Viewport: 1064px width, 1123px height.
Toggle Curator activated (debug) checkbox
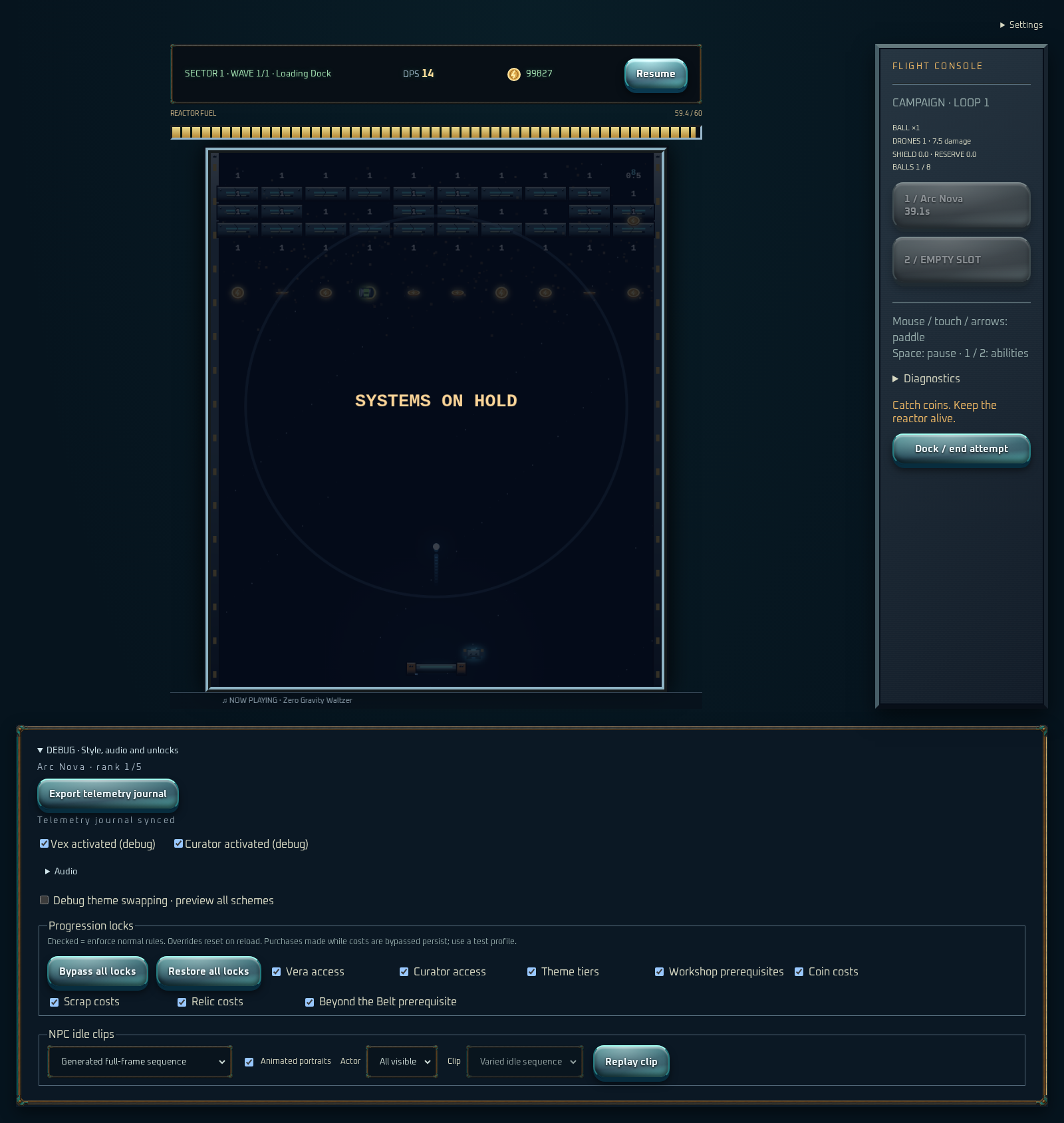pyautogui.click(x=178, y=844)
